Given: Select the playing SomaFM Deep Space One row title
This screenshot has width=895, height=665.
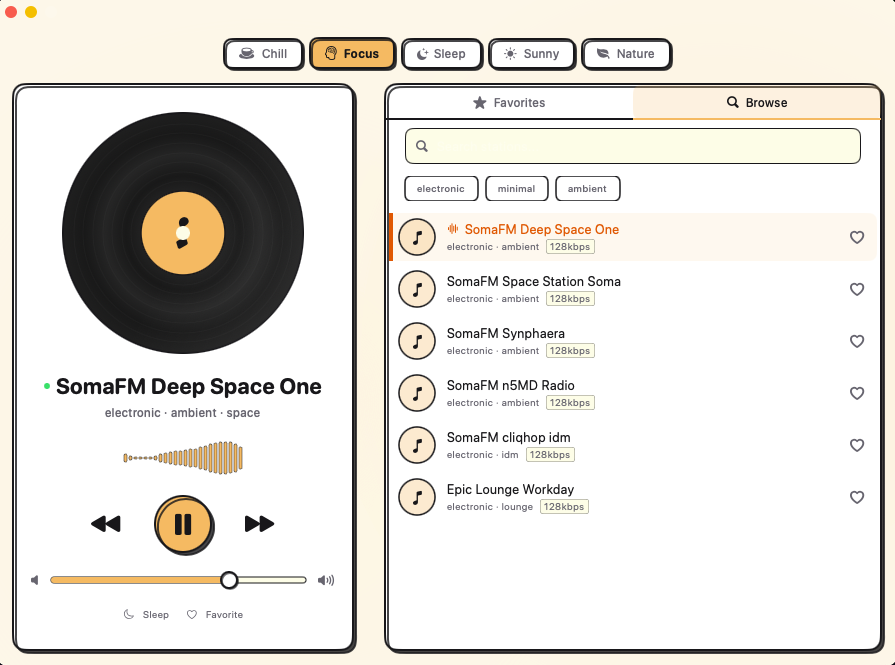Looking at the screenshot, I should [542, 229].
